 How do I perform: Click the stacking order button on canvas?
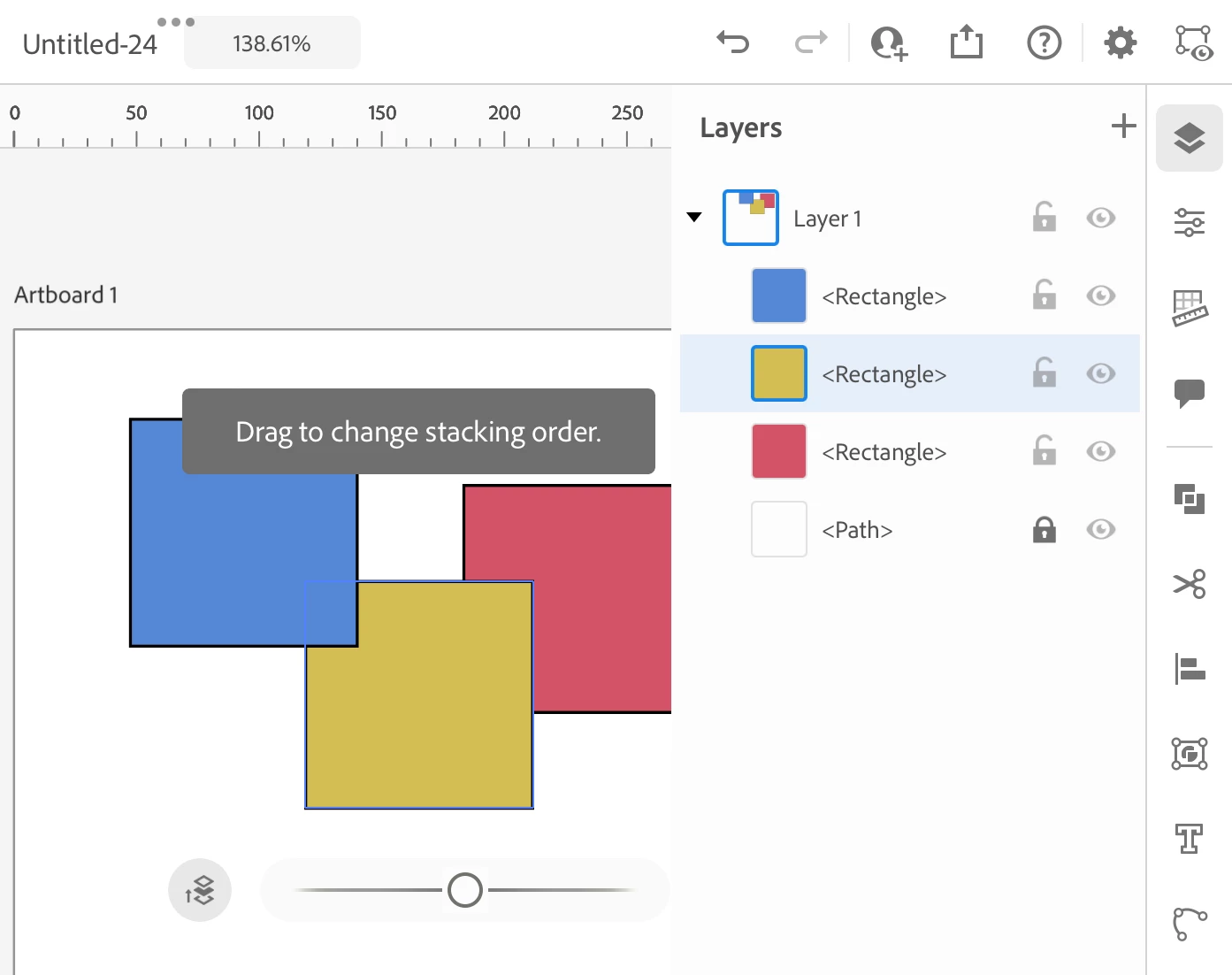(x=200, y=890)
